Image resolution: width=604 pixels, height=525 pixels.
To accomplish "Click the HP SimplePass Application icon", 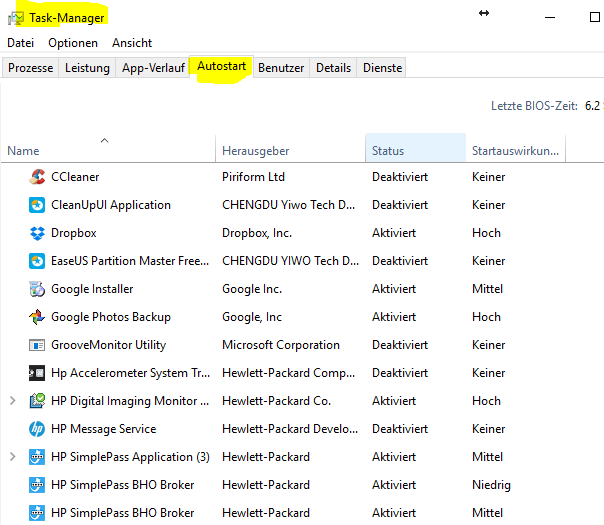I will coord(37,457).
